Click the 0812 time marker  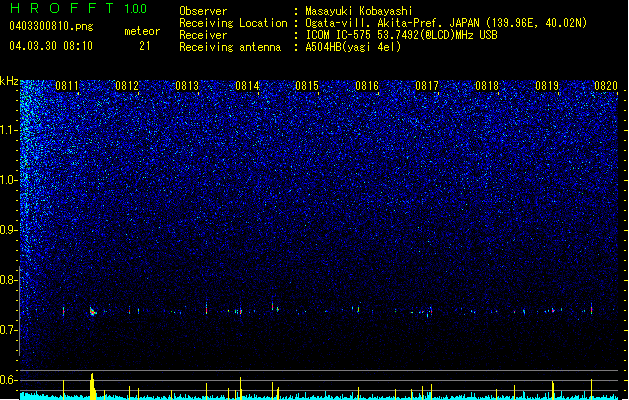[127, 86]
